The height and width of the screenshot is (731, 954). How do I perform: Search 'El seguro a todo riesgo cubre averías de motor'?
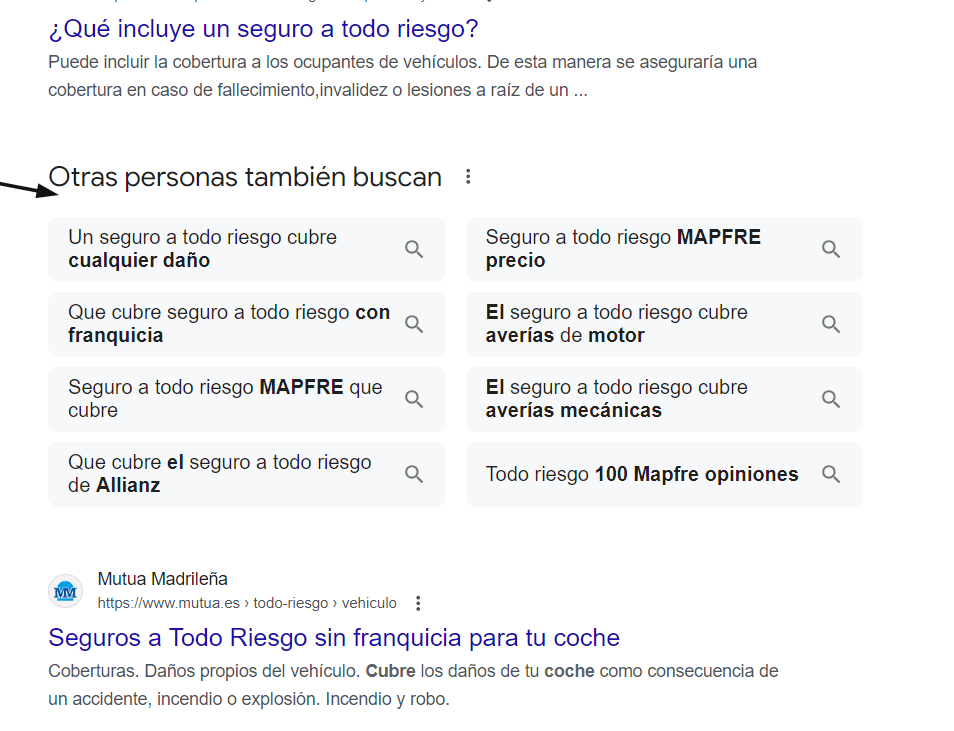[x=664, y=324]
